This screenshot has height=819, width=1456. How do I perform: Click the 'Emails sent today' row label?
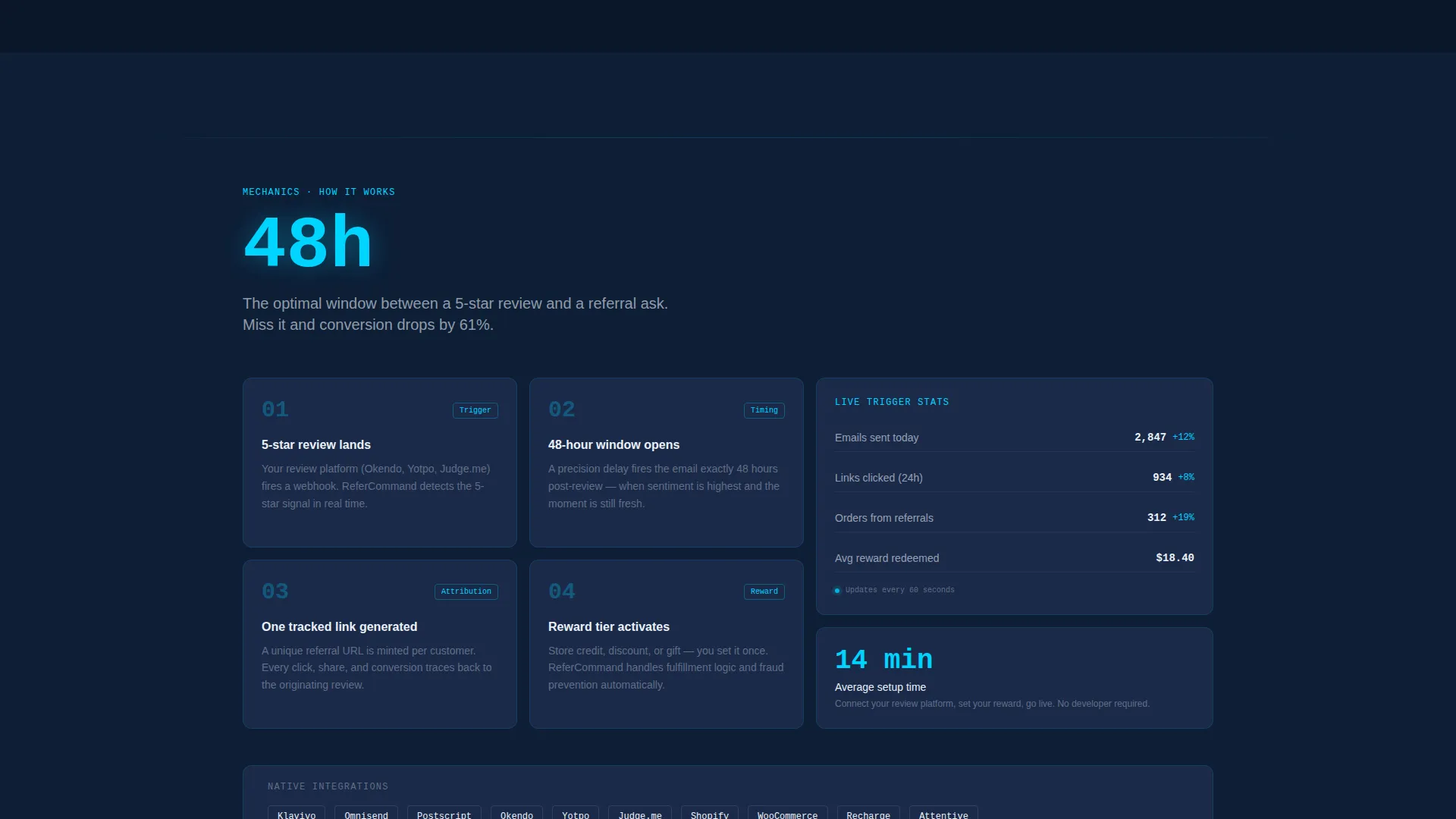coord(877,438)
